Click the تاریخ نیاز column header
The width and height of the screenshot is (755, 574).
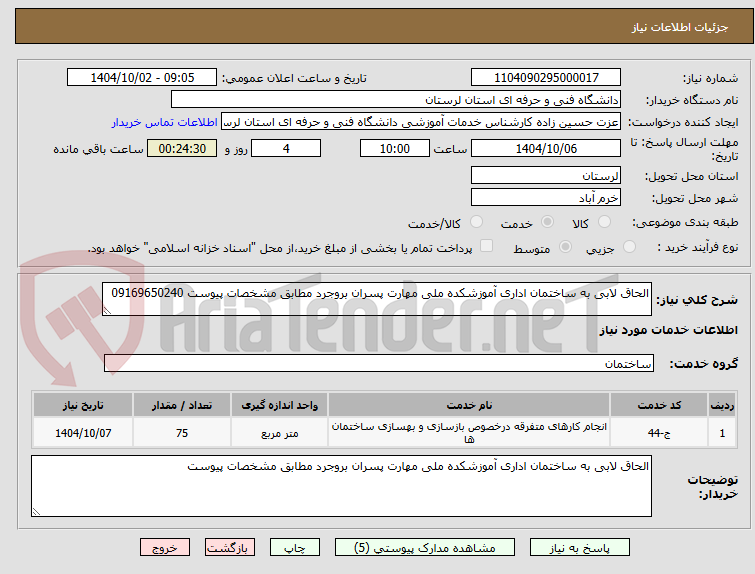pos(83,405)
